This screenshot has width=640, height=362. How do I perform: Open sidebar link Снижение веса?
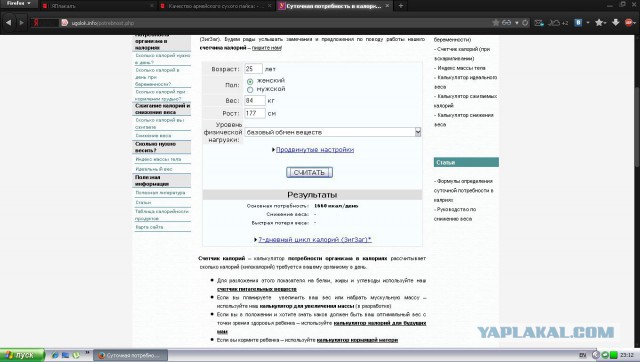[153, 135]
